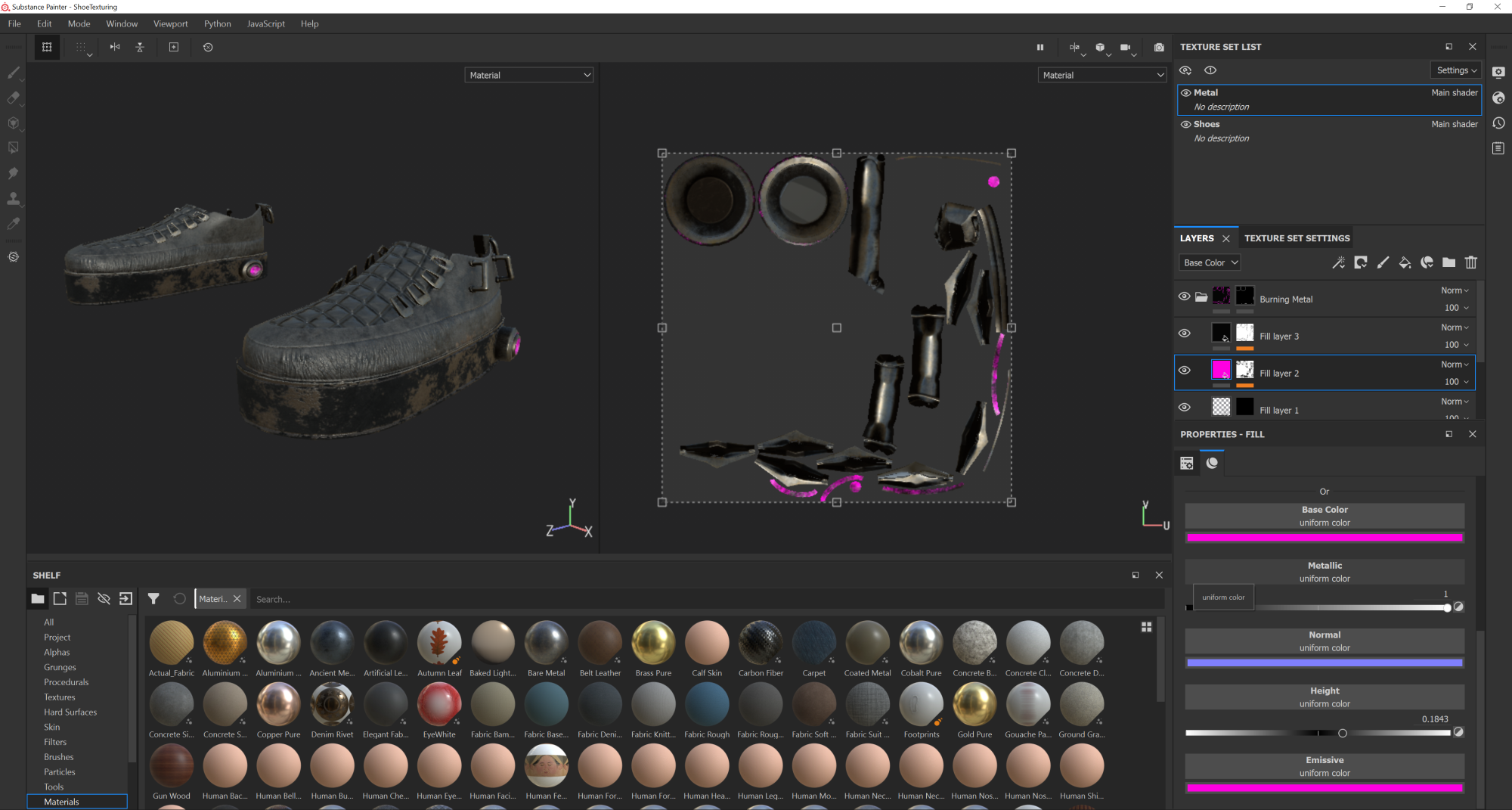The width and height of the screenshot is (1512, 810).
Task: Toggle the symmetry icon in the toolbar
Action: coord(115,47)
